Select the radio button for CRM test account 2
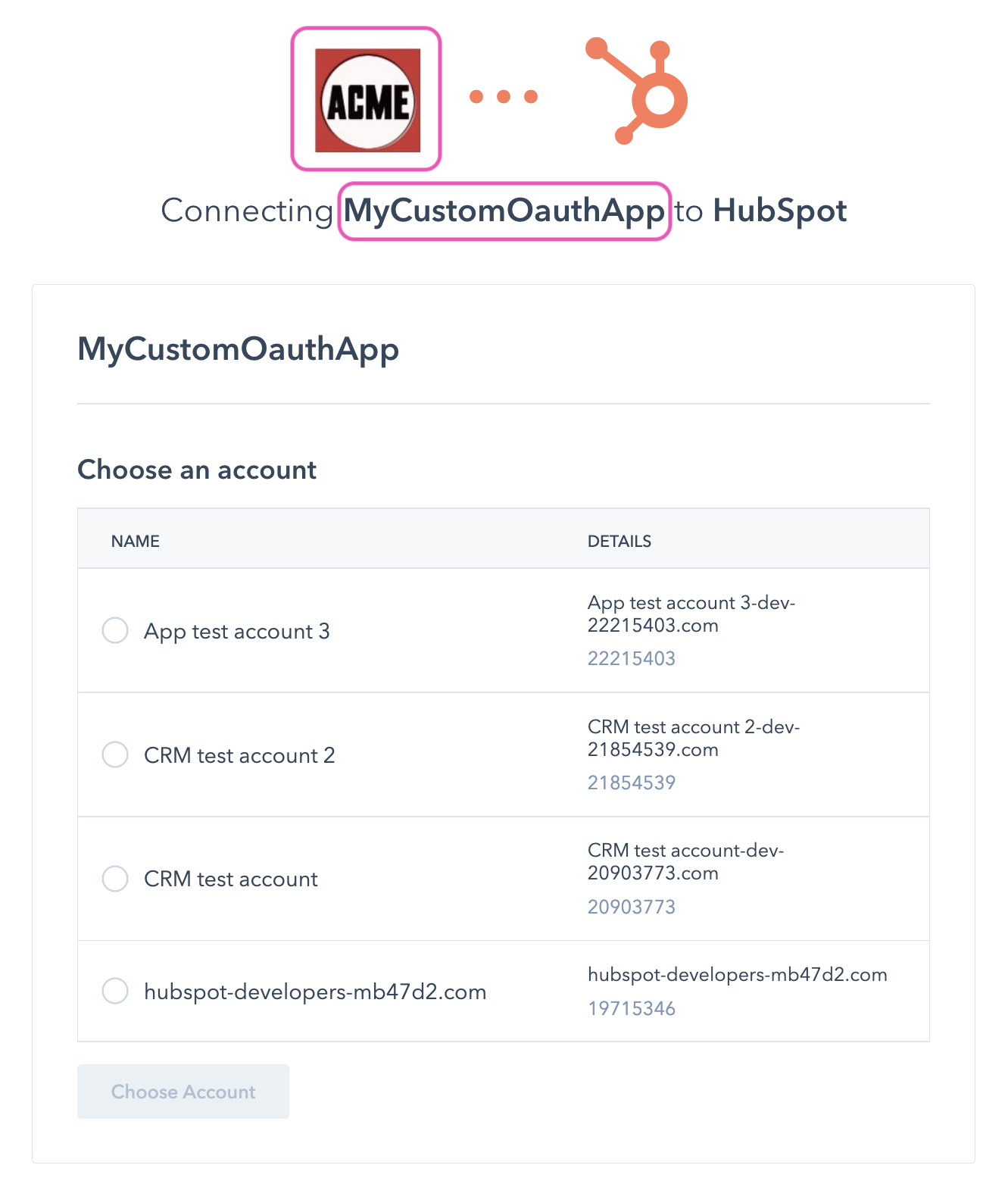Viewport: 1008px width, 1187px height. point(115,754)
